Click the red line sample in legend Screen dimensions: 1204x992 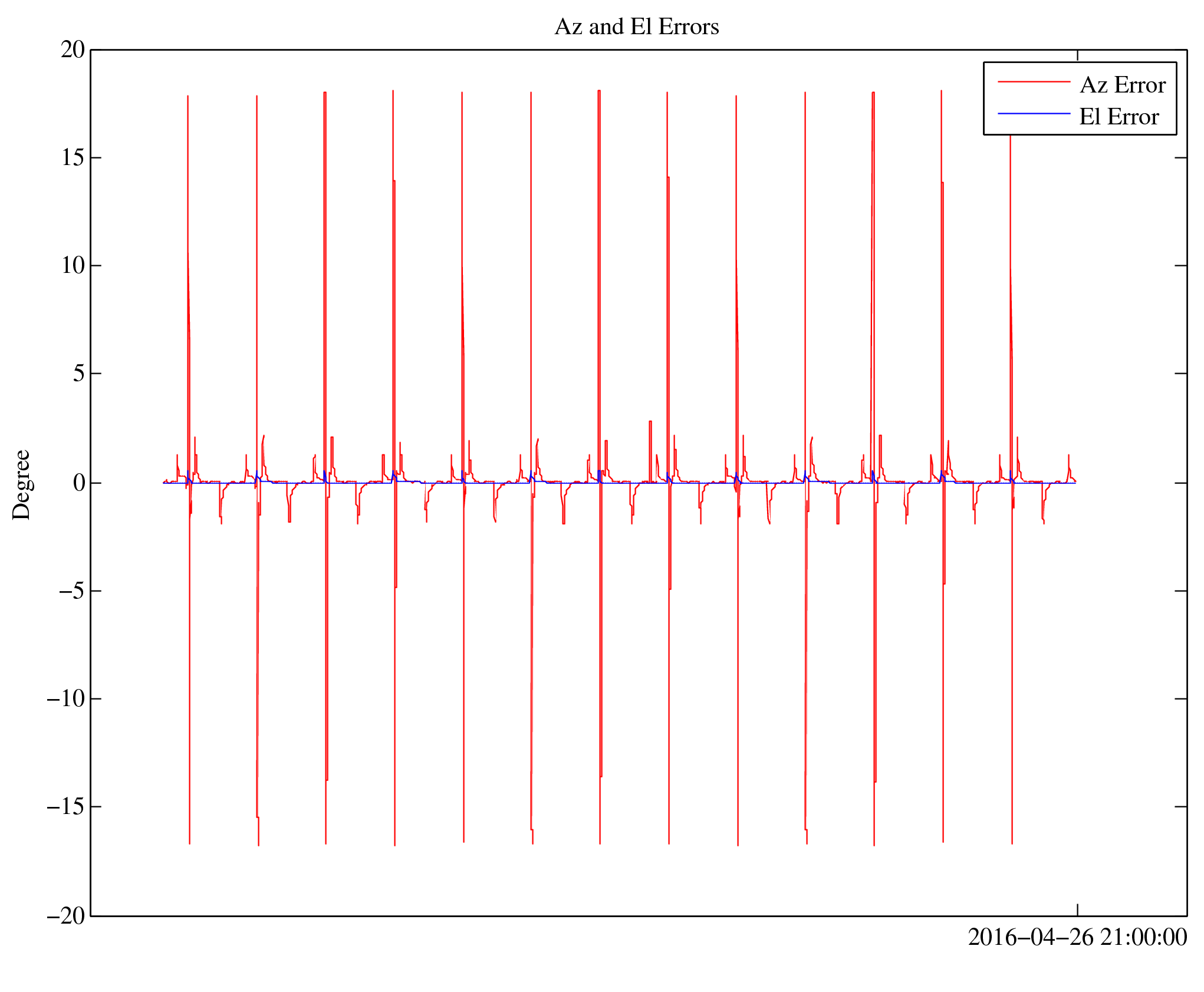pos(1034,82)
